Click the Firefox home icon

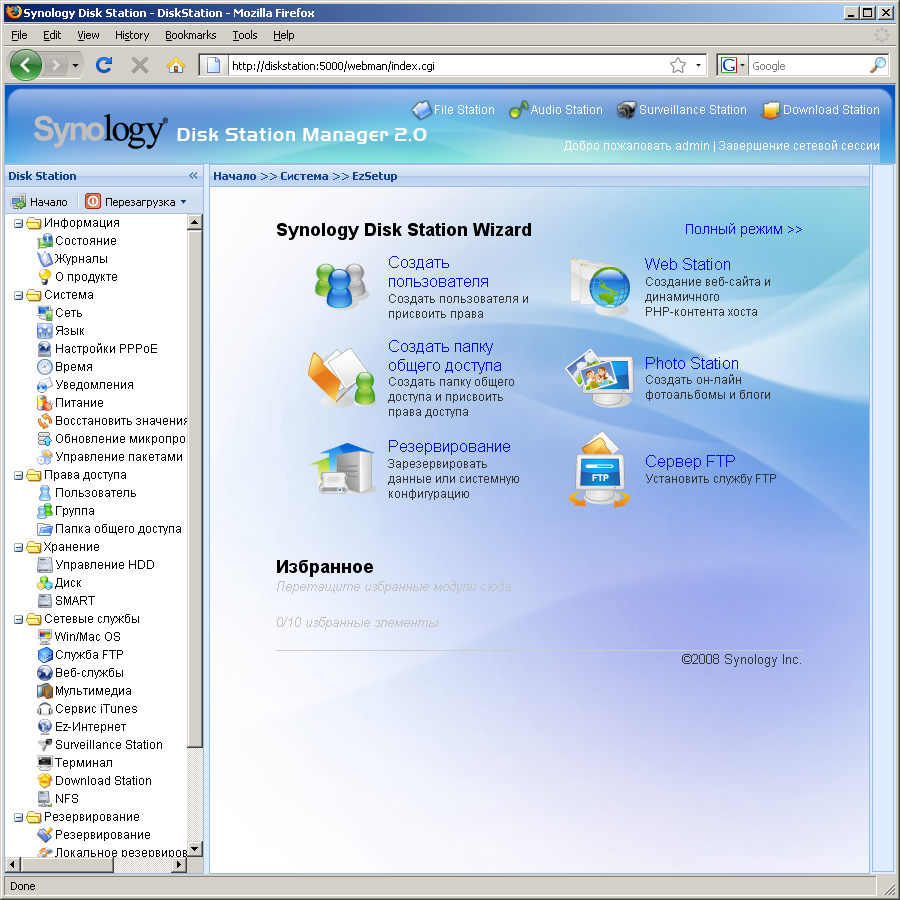[176, 65]
